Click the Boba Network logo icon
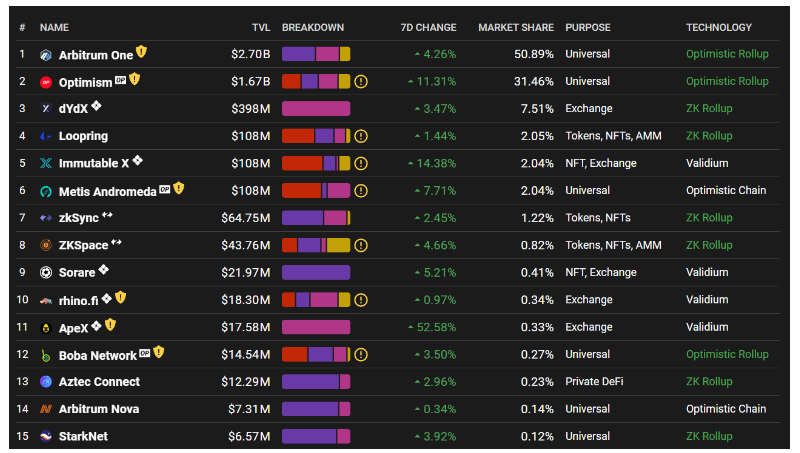This screenshot has height=453, width=800. [46, 356]
